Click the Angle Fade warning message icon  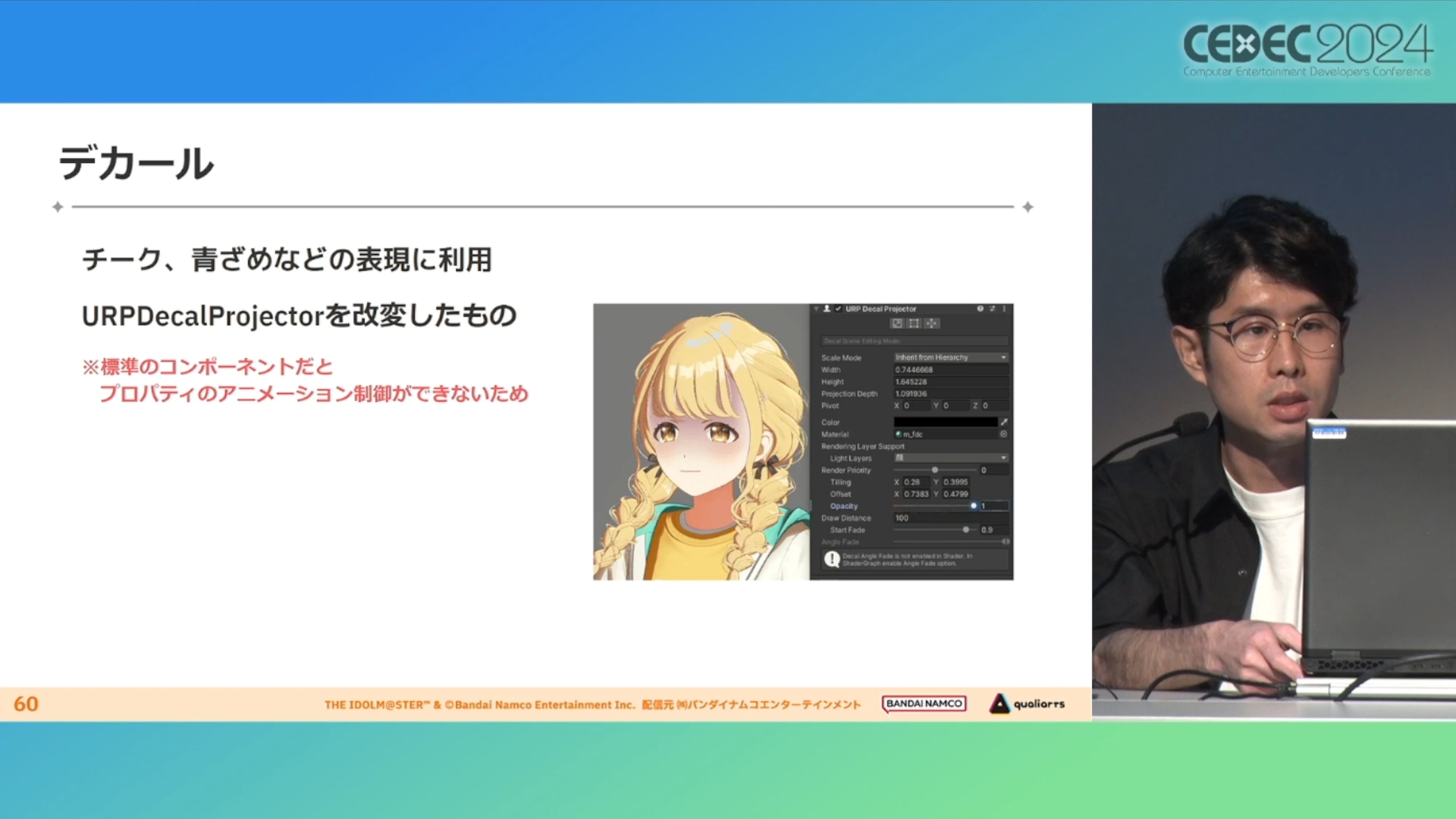[832, 560]
